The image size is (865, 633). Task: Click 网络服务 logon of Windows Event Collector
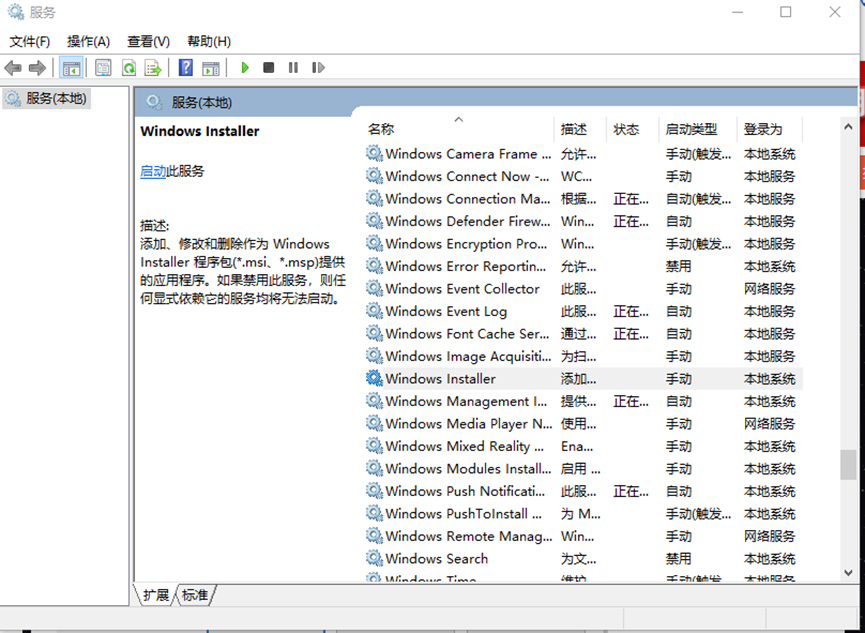click(770, 289)
